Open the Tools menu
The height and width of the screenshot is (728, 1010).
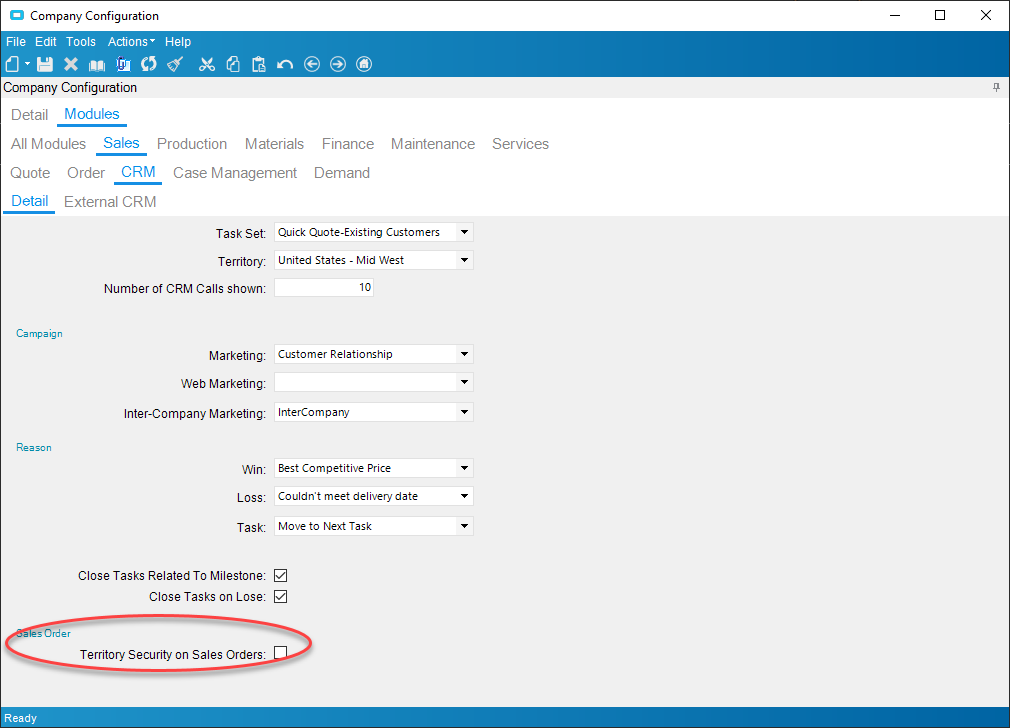81,42
